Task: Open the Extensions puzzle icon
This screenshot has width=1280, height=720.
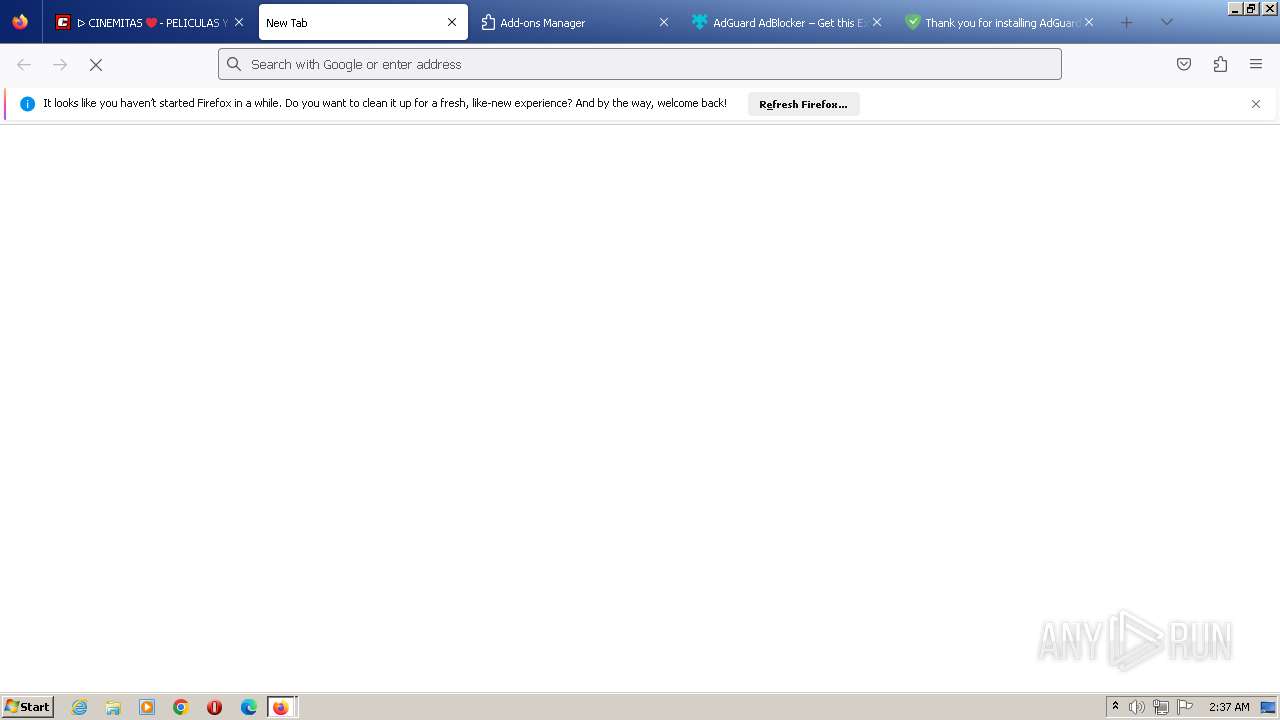Action: point(1220,64)
